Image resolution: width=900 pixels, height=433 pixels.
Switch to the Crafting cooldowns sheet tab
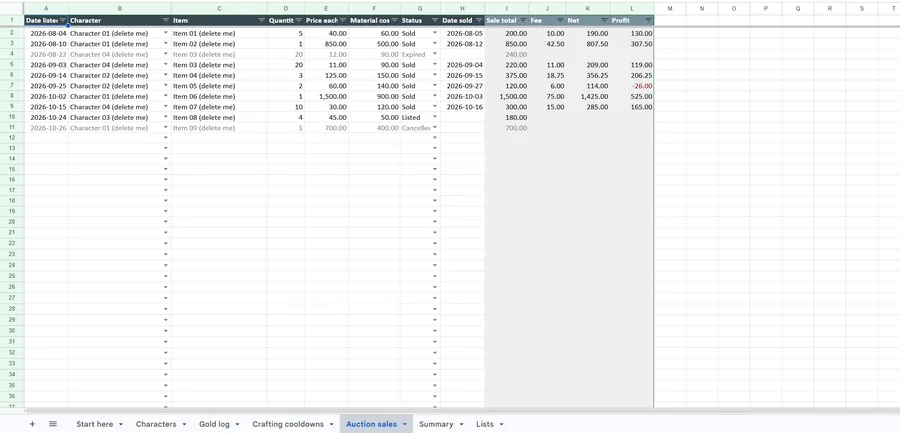(288, 424)
